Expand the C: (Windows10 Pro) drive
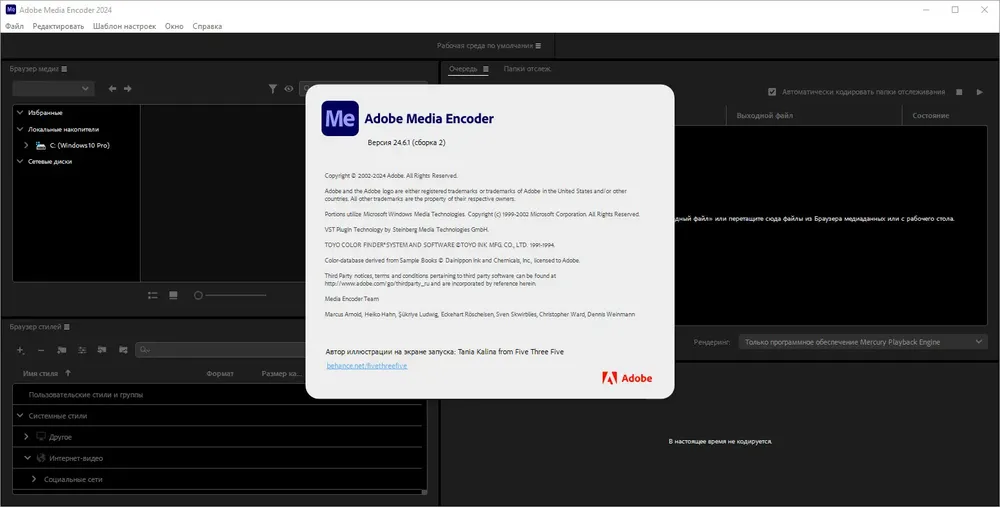The height and width of the screenshot is (507, 1000). coord(26,145)
